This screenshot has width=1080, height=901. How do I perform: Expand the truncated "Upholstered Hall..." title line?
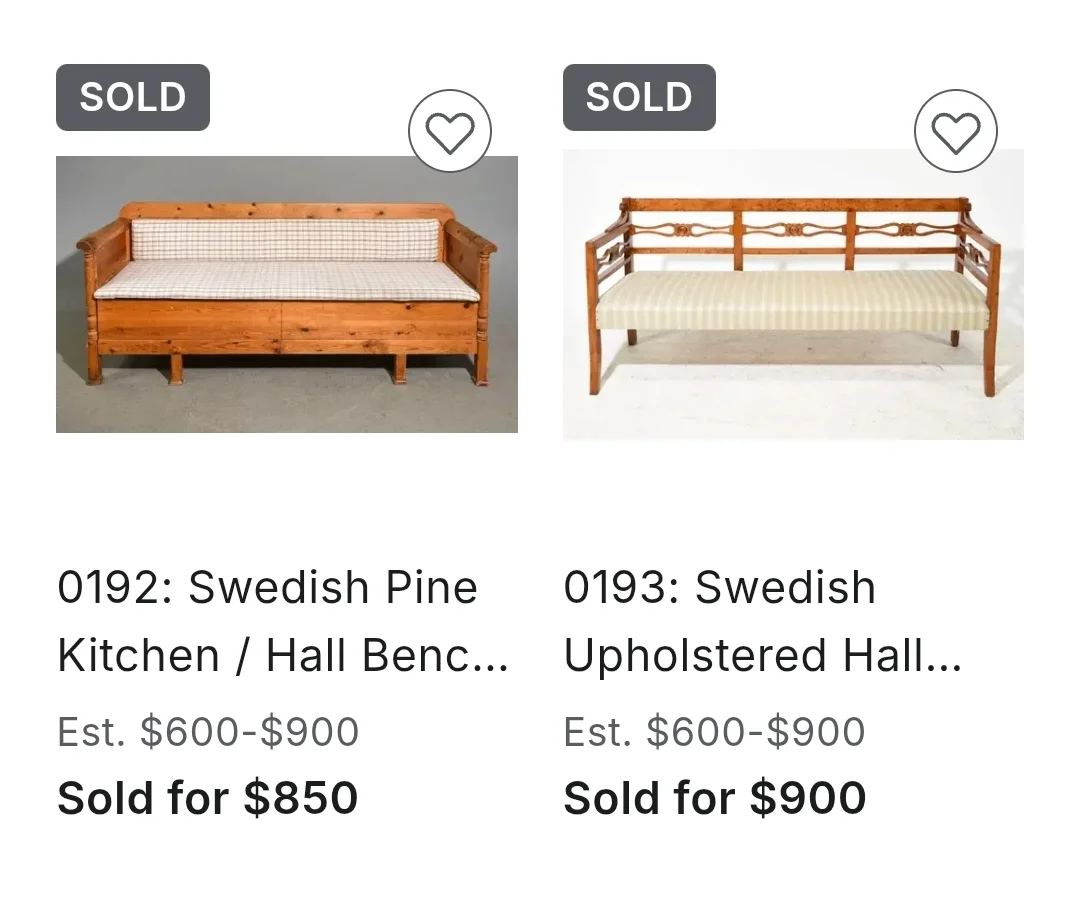(762, 656)
